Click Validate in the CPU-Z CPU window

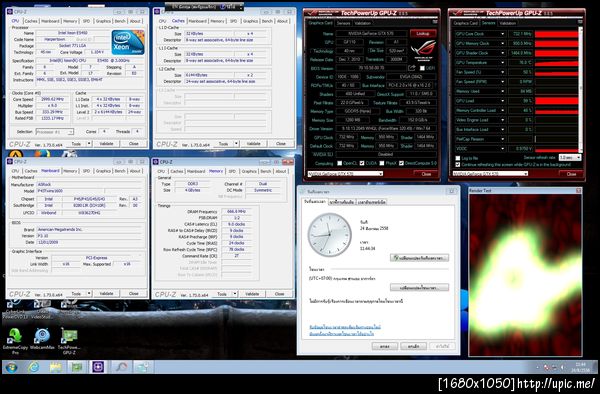point(106,144)
